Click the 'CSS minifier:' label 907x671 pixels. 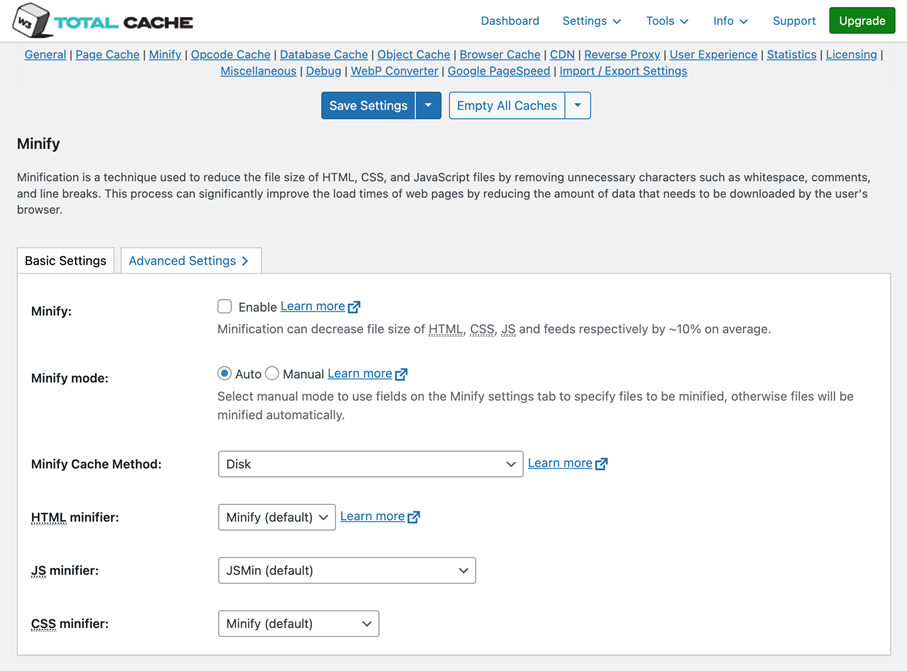tap(70, 624)
